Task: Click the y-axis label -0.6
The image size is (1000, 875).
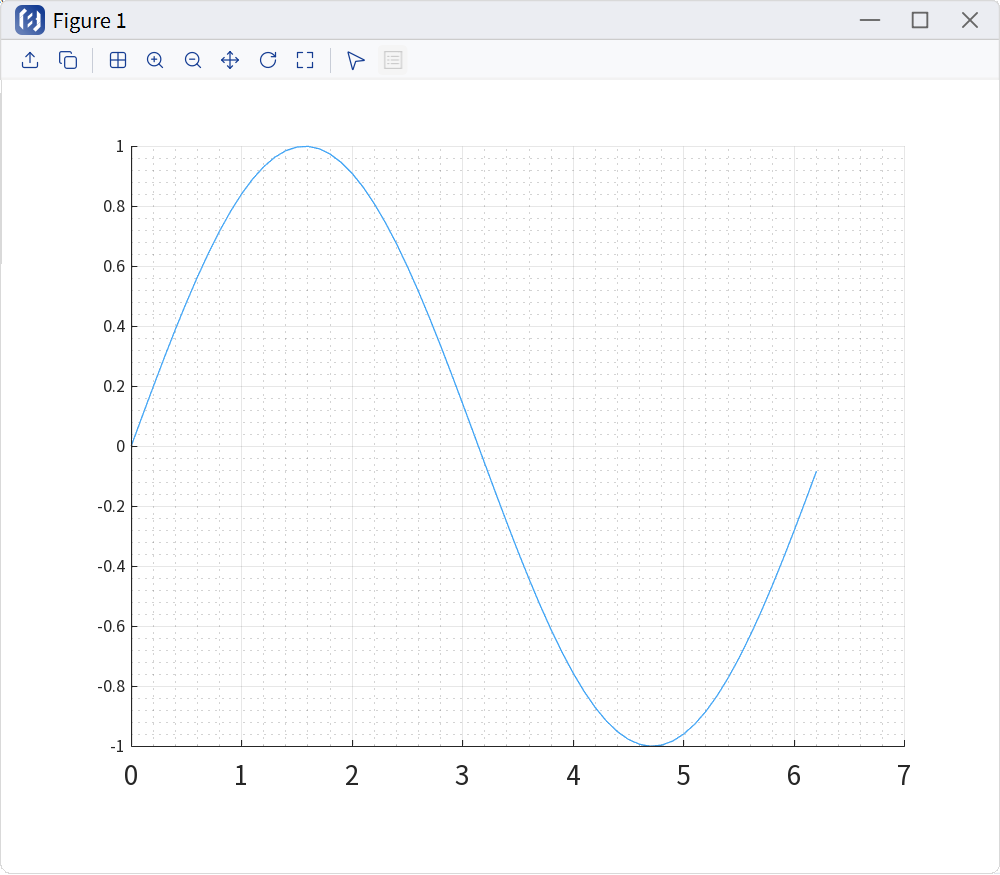Action: pos(112,626)
